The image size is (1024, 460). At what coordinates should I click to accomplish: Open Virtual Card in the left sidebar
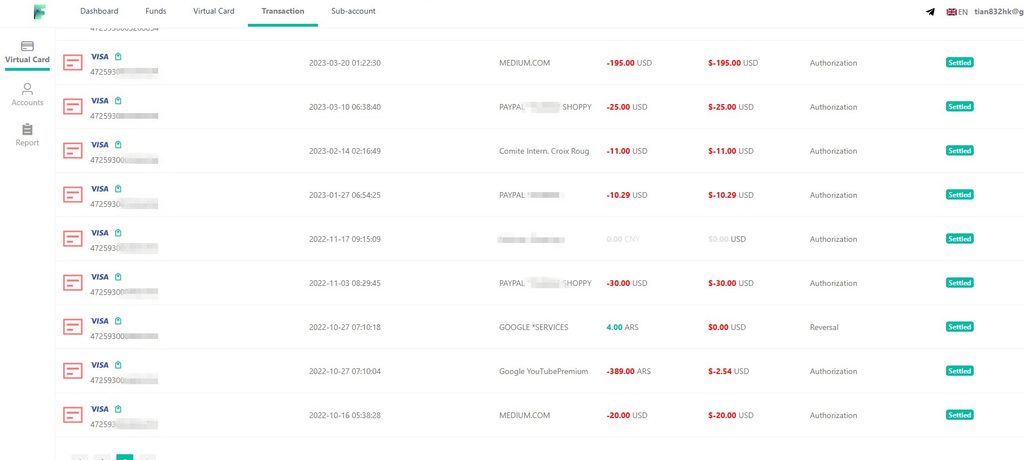[x=27, y=53]
